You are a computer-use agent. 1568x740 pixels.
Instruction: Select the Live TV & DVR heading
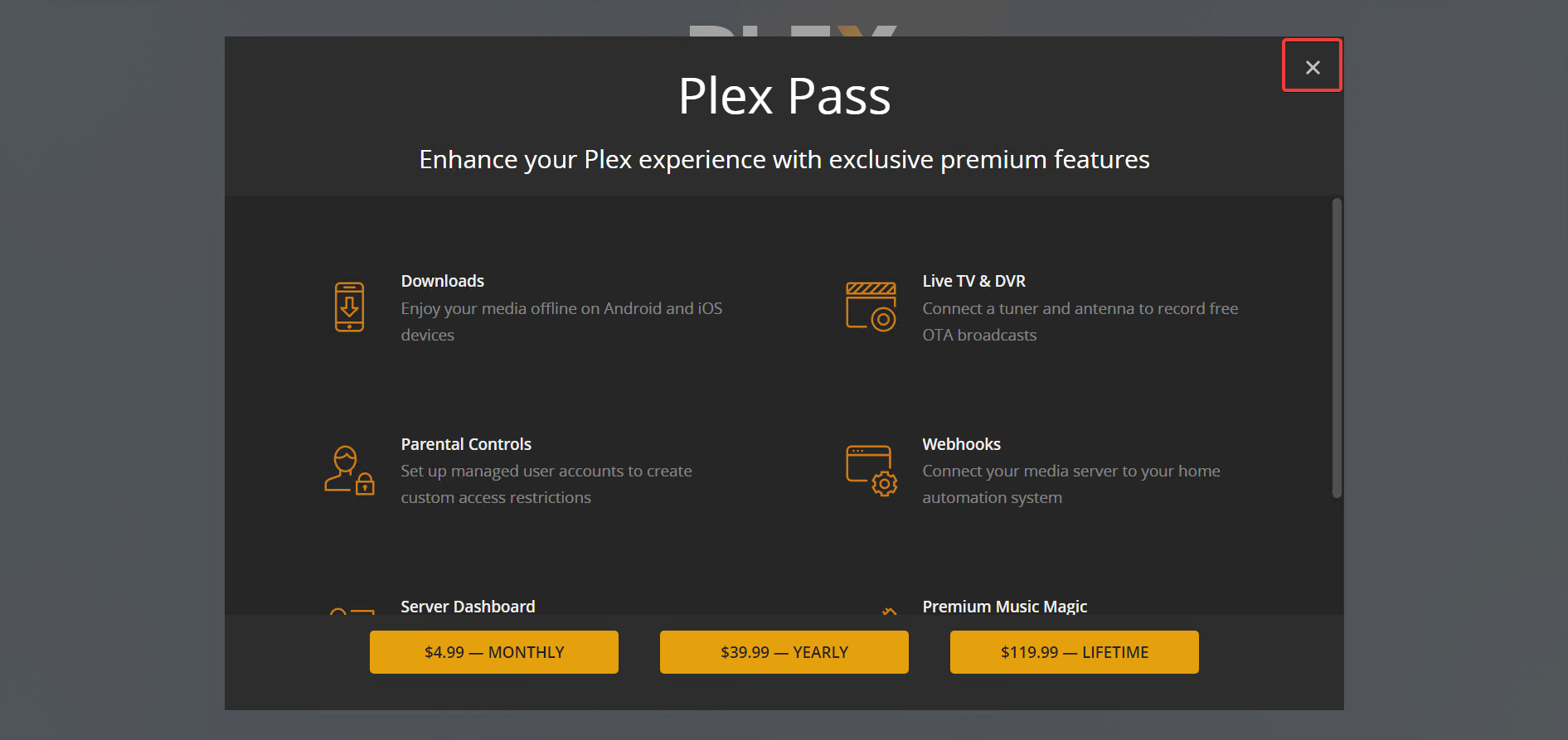point(973,281)
